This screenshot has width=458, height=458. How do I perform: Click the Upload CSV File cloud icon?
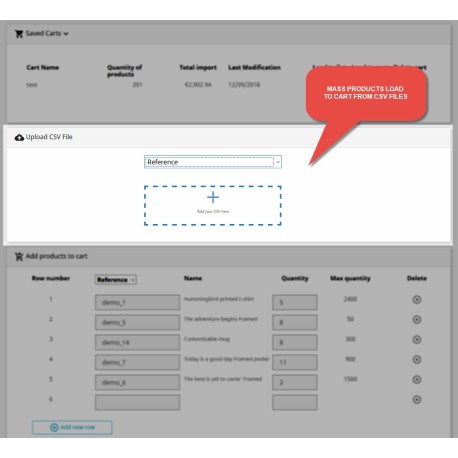point(19,137)
